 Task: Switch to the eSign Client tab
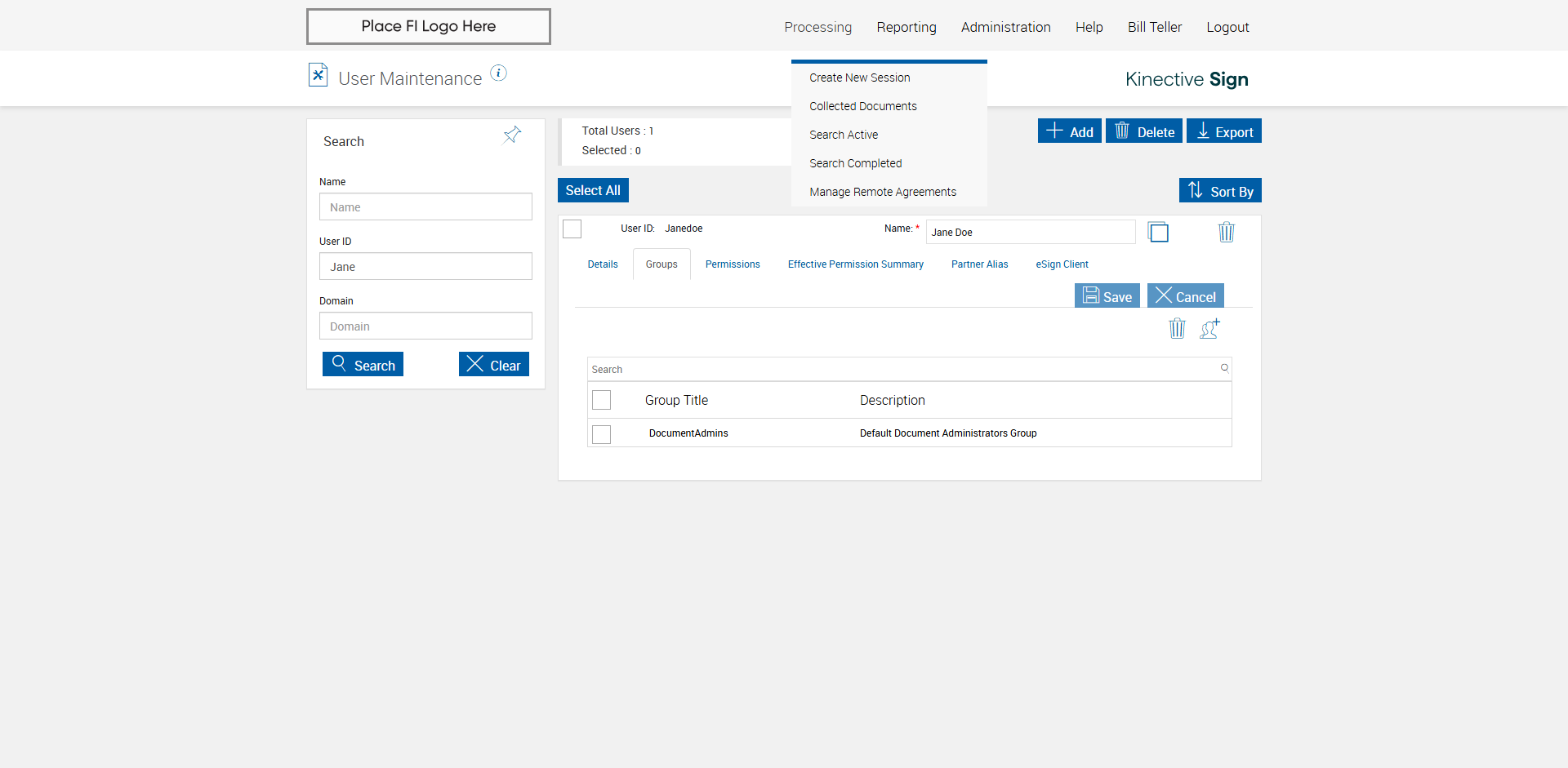(x=1062, y=264)
